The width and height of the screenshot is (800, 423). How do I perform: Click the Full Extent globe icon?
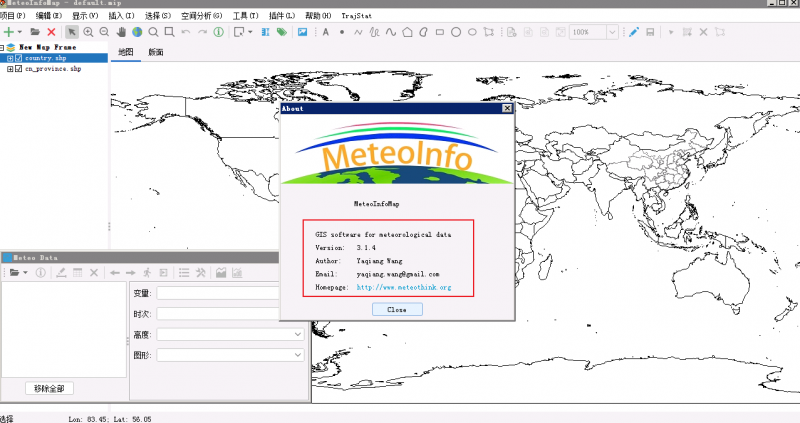coord(137,32)
